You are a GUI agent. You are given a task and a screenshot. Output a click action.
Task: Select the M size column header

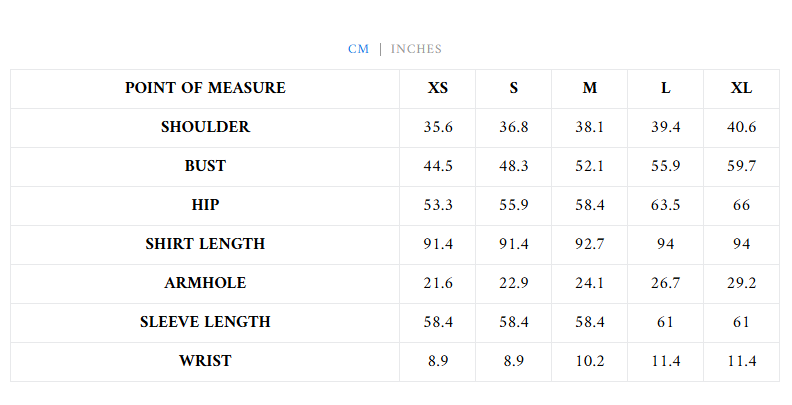click(590, 88)
